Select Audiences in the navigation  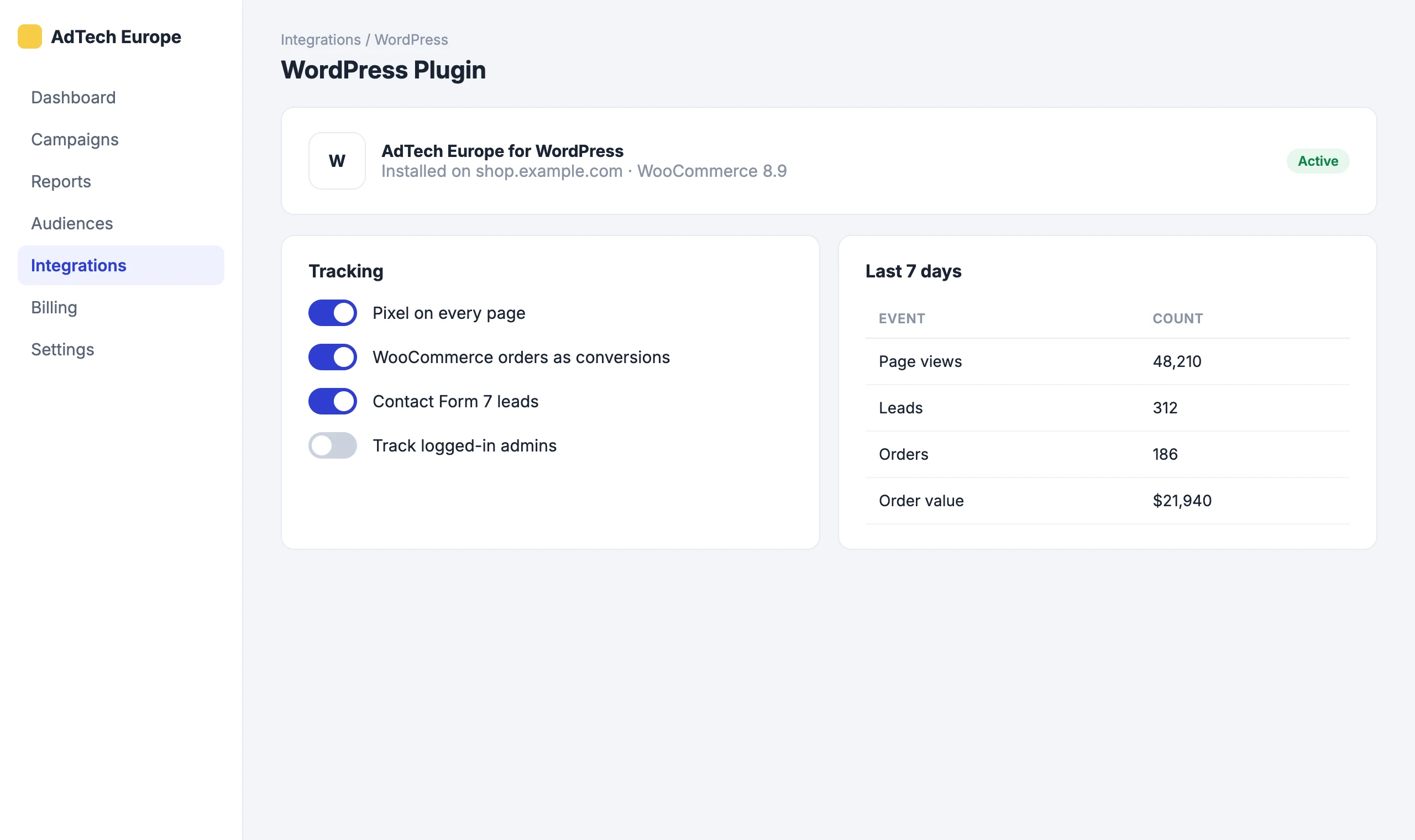pyautogui.click(x=120, y=223)
